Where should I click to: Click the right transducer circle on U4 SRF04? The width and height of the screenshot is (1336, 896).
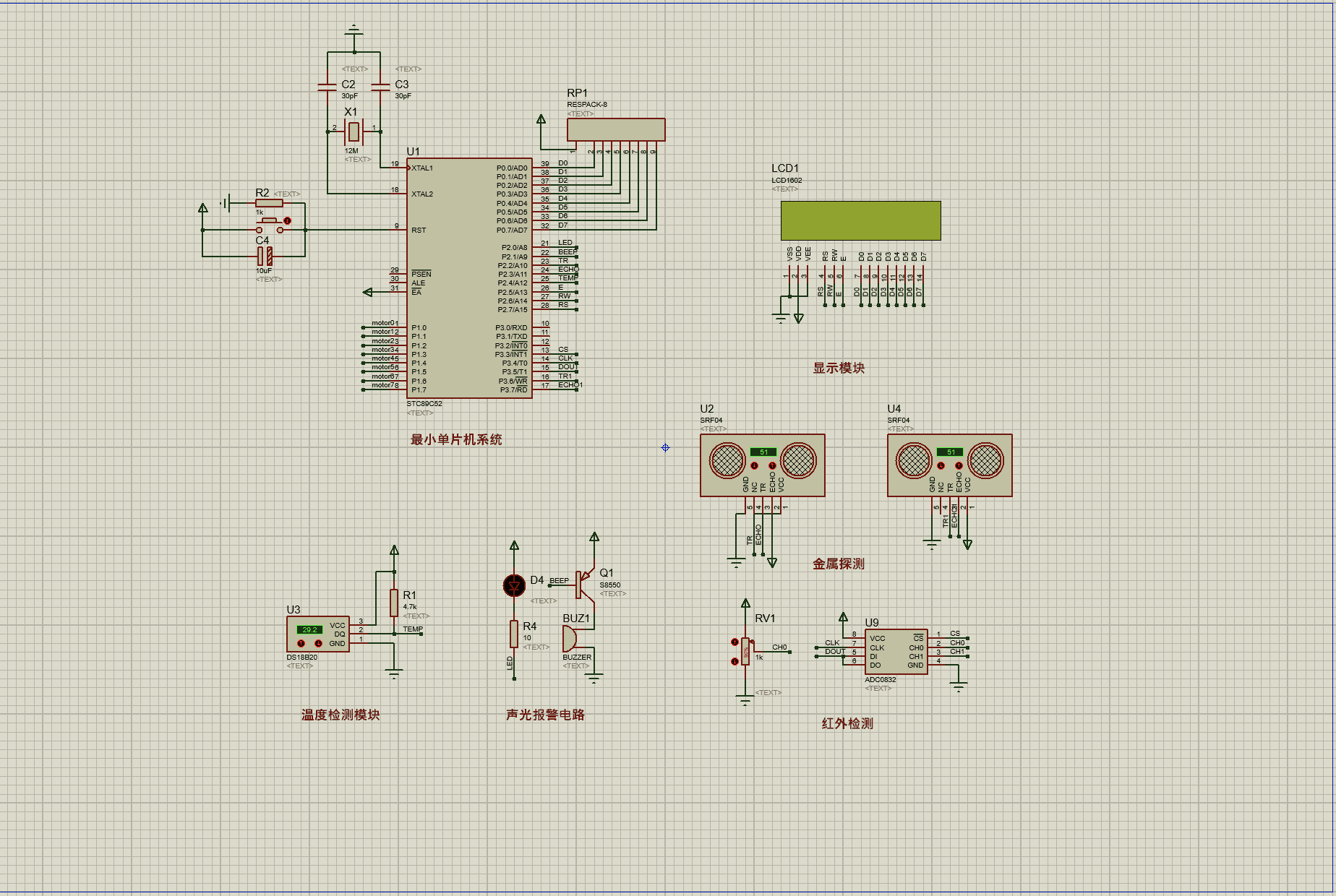point(986,460)
